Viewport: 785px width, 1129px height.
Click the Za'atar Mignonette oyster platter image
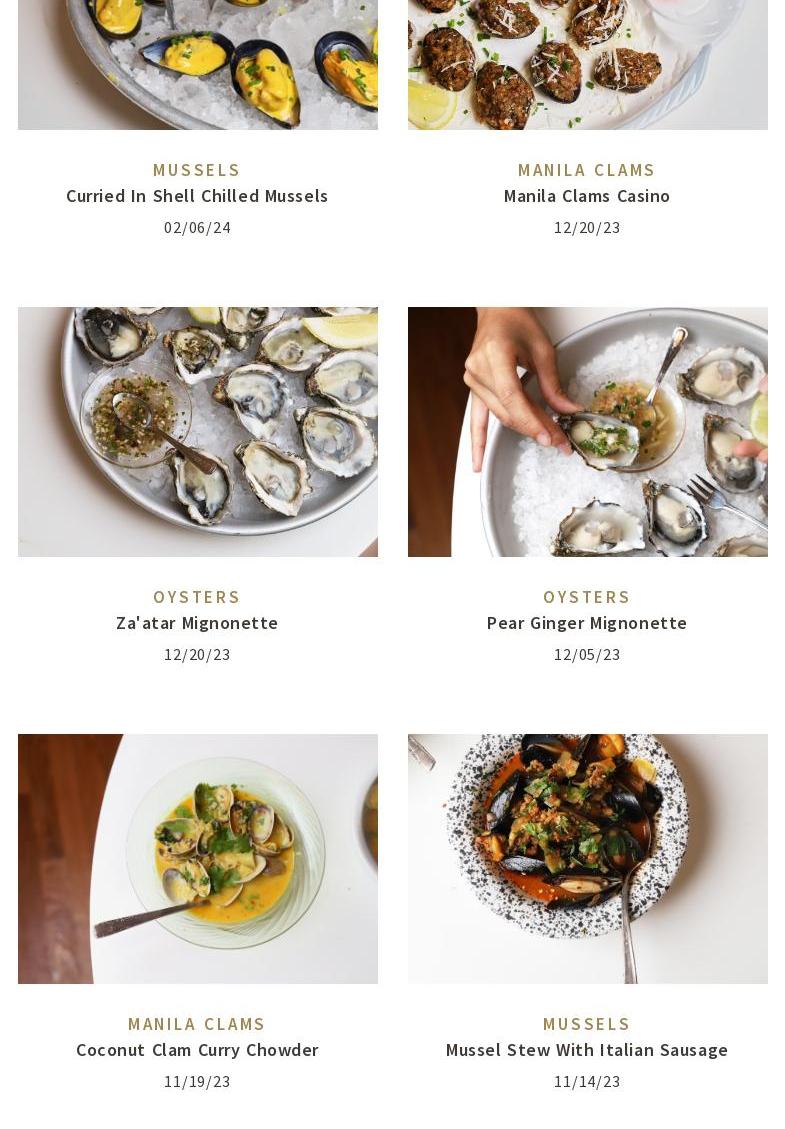click(x=197, y=432)
